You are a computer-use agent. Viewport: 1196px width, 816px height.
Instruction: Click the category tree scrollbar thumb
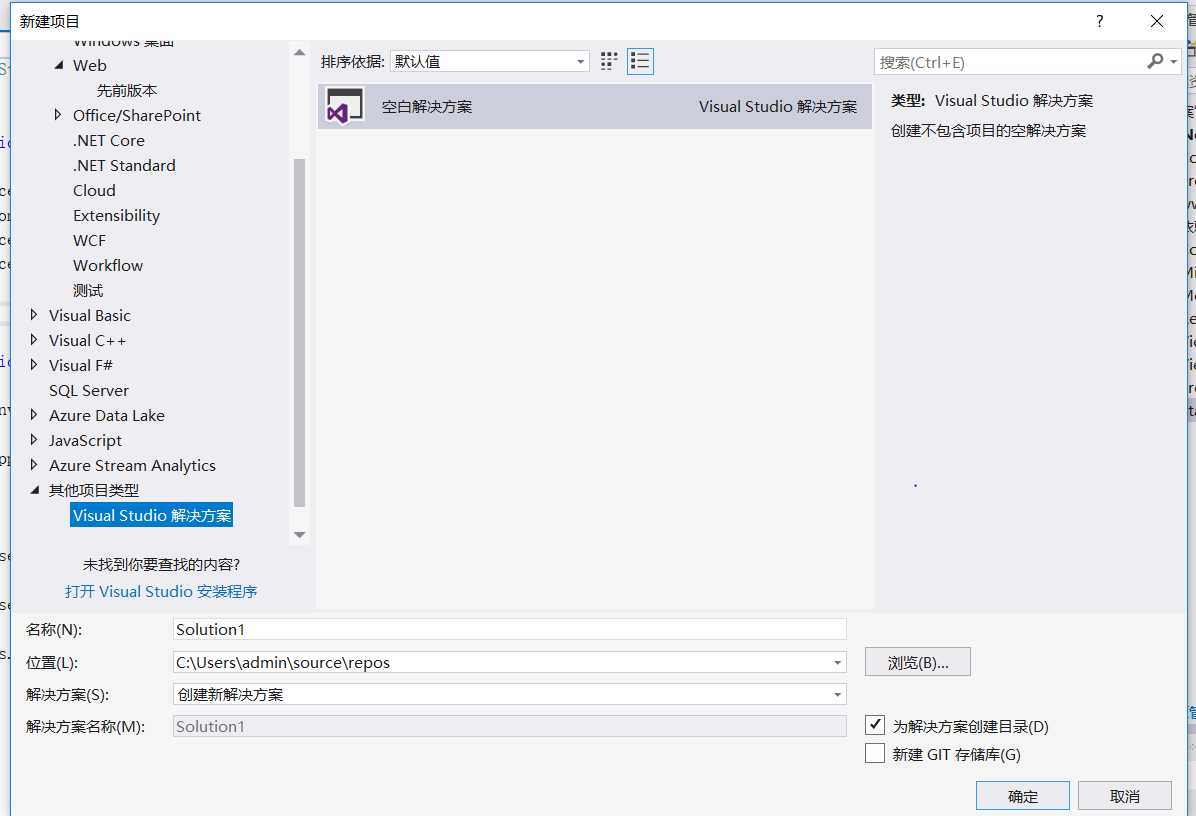pyautogui.click(x=300, y=333)
